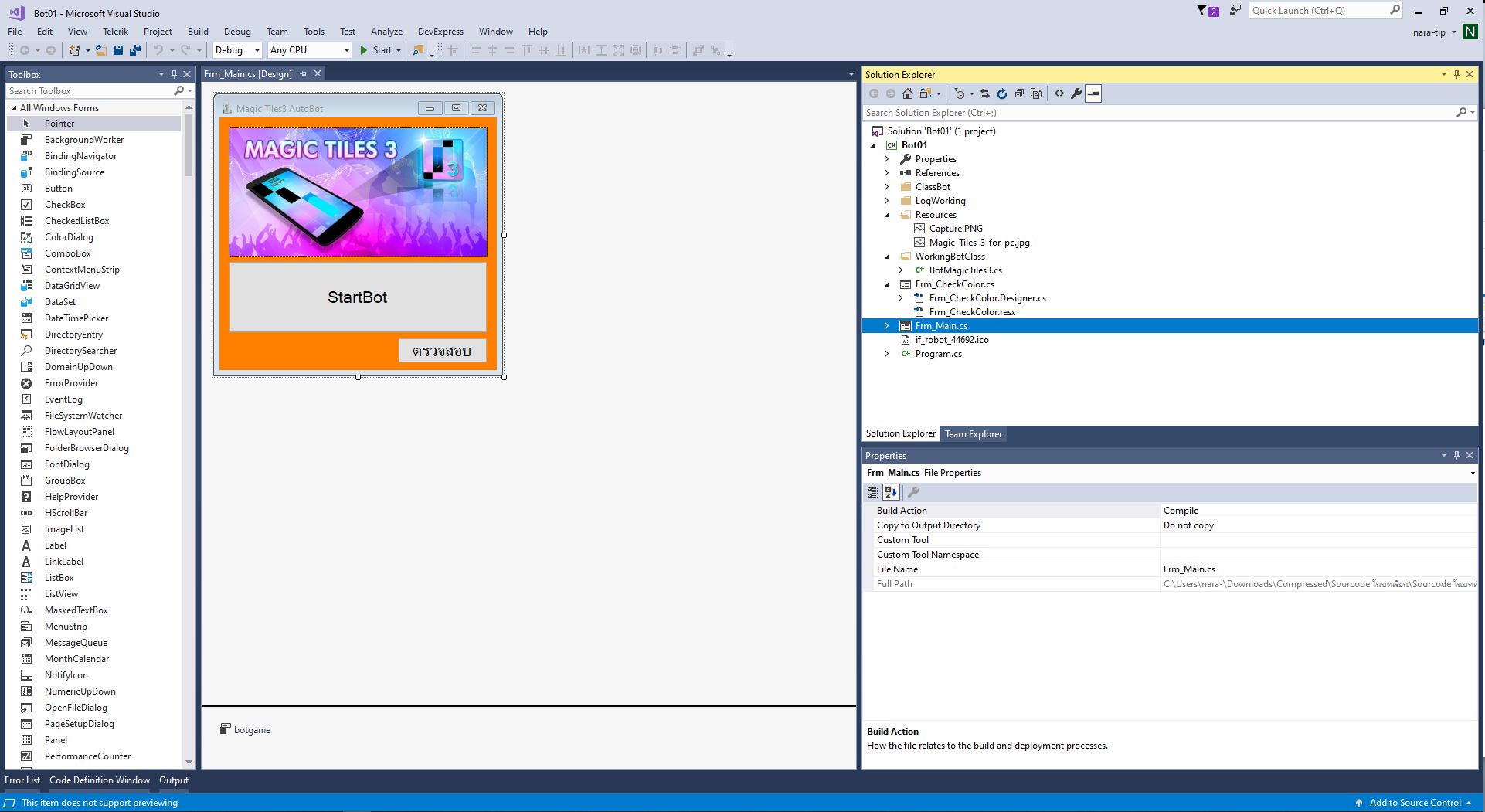Open the File menu
The height and width of the screenshot is (812, 1485).
[15, 32]
